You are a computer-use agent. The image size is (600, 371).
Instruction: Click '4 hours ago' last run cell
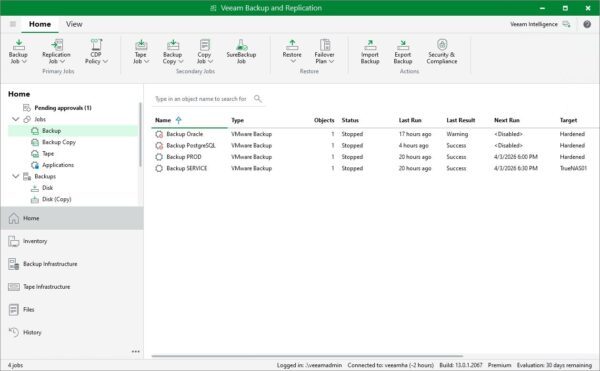pos(413,146)
